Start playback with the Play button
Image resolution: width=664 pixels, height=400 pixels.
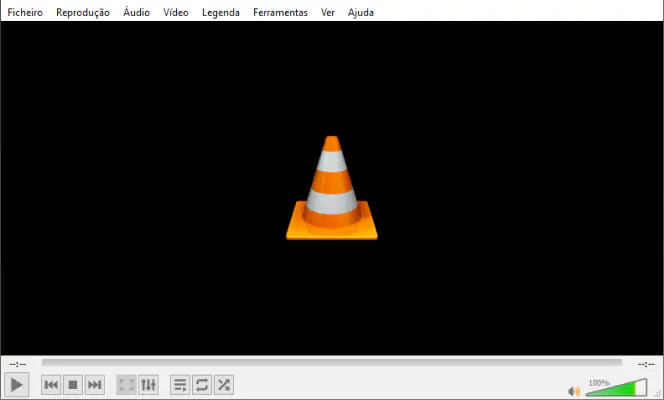click(17, 385)
